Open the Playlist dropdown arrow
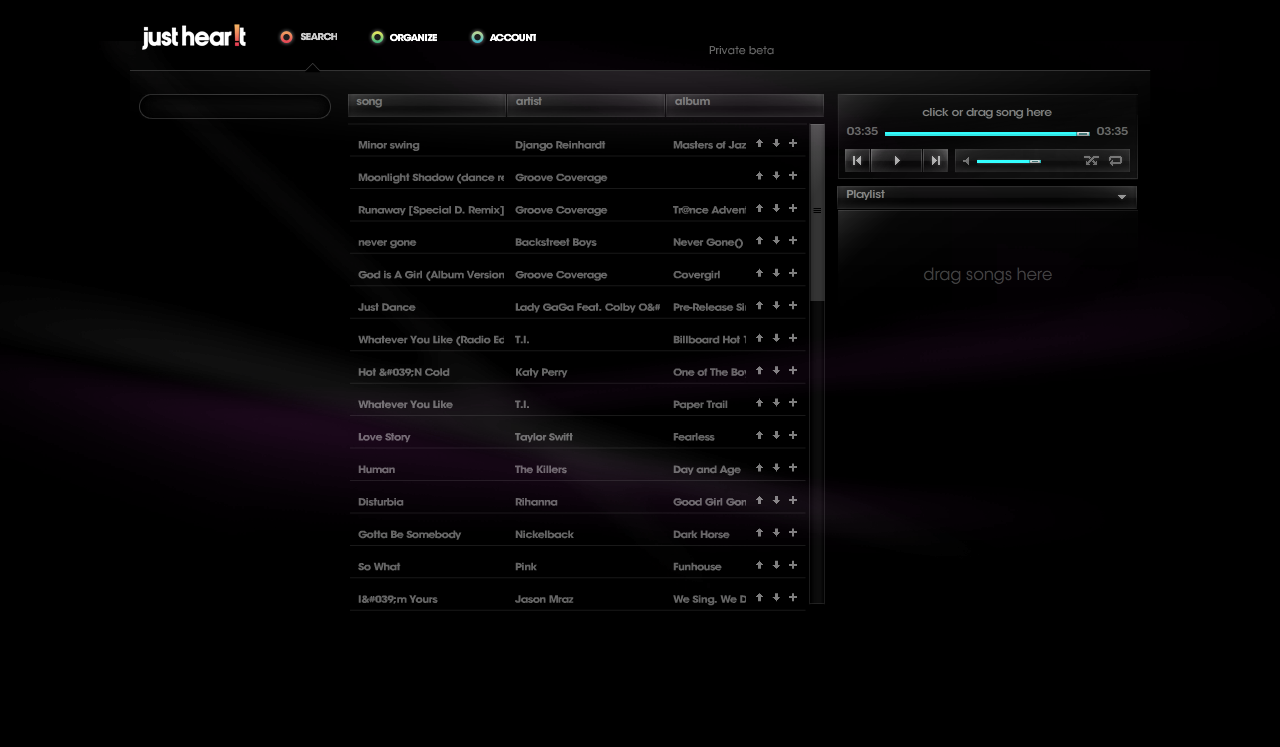Viewport: 1280px width, 747px height. 1122,197
